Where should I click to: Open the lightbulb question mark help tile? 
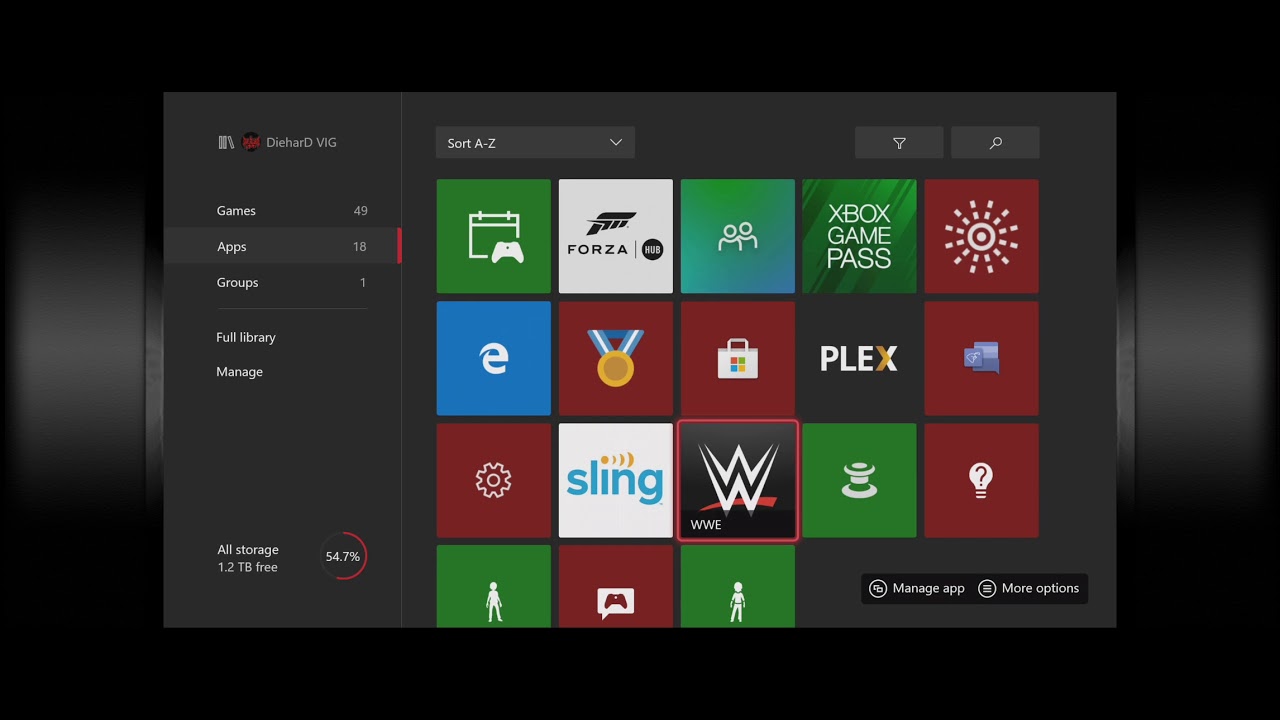pyautogui.click(x=981, y=480)
